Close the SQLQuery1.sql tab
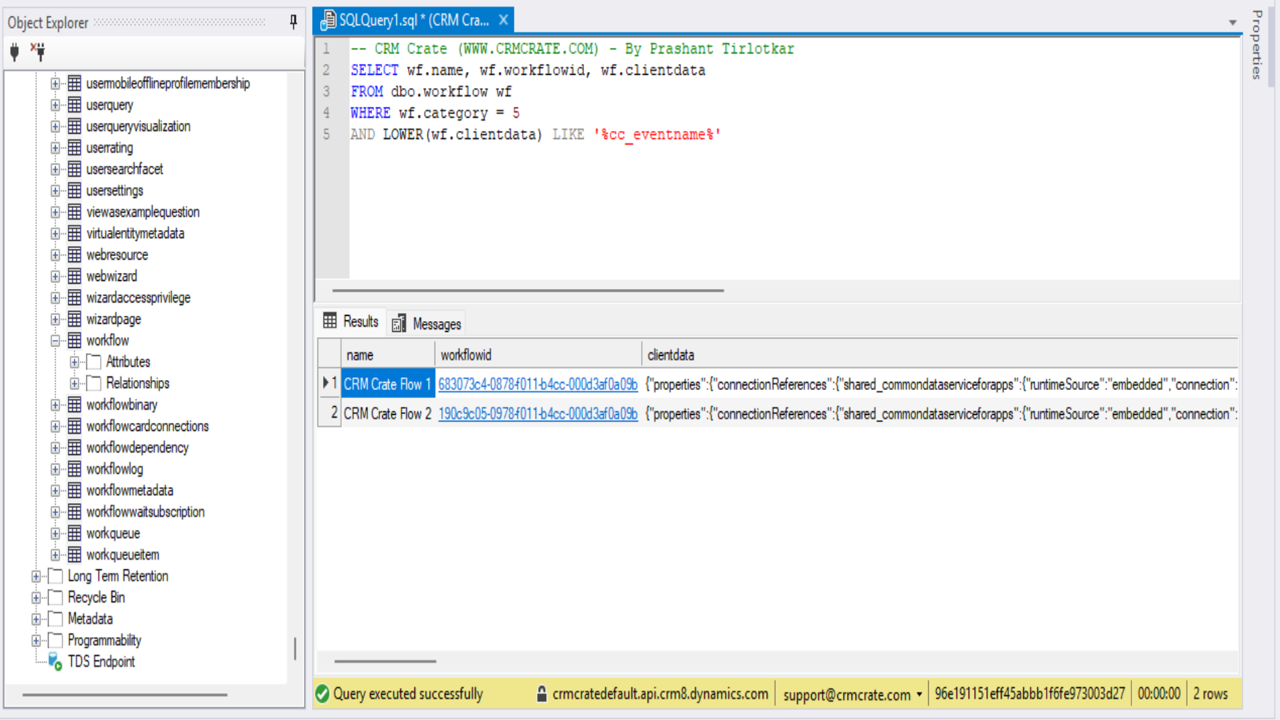This screenshot has height=720, width=1280. tap(503, 19)
